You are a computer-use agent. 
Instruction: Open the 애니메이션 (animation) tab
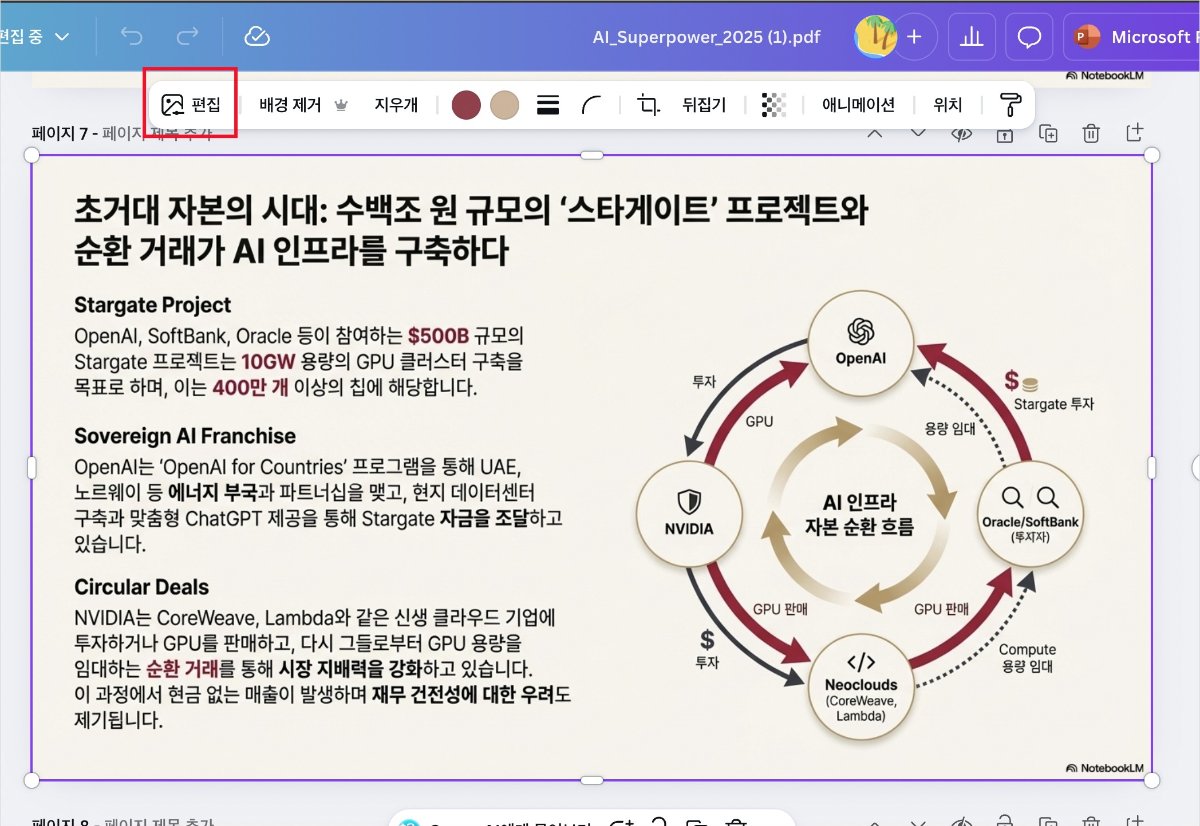point(858,104)
